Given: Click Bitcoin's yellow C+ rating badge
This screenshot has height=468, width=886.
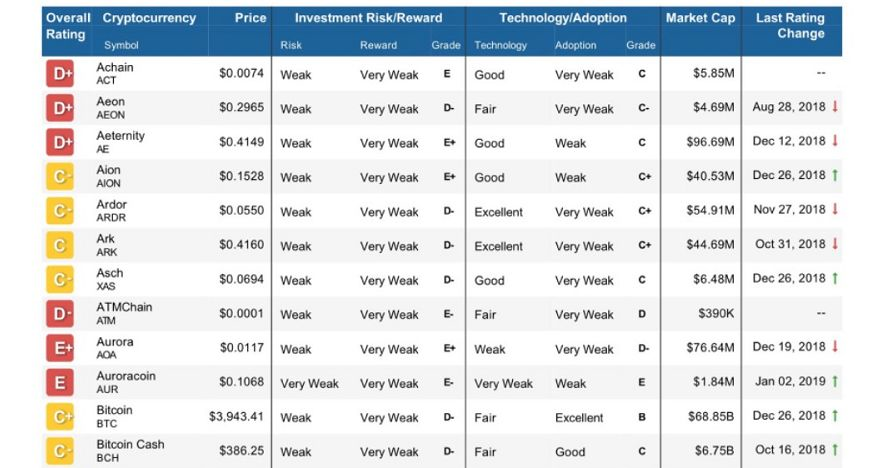Looking at the screenshot, I should 60,417.
